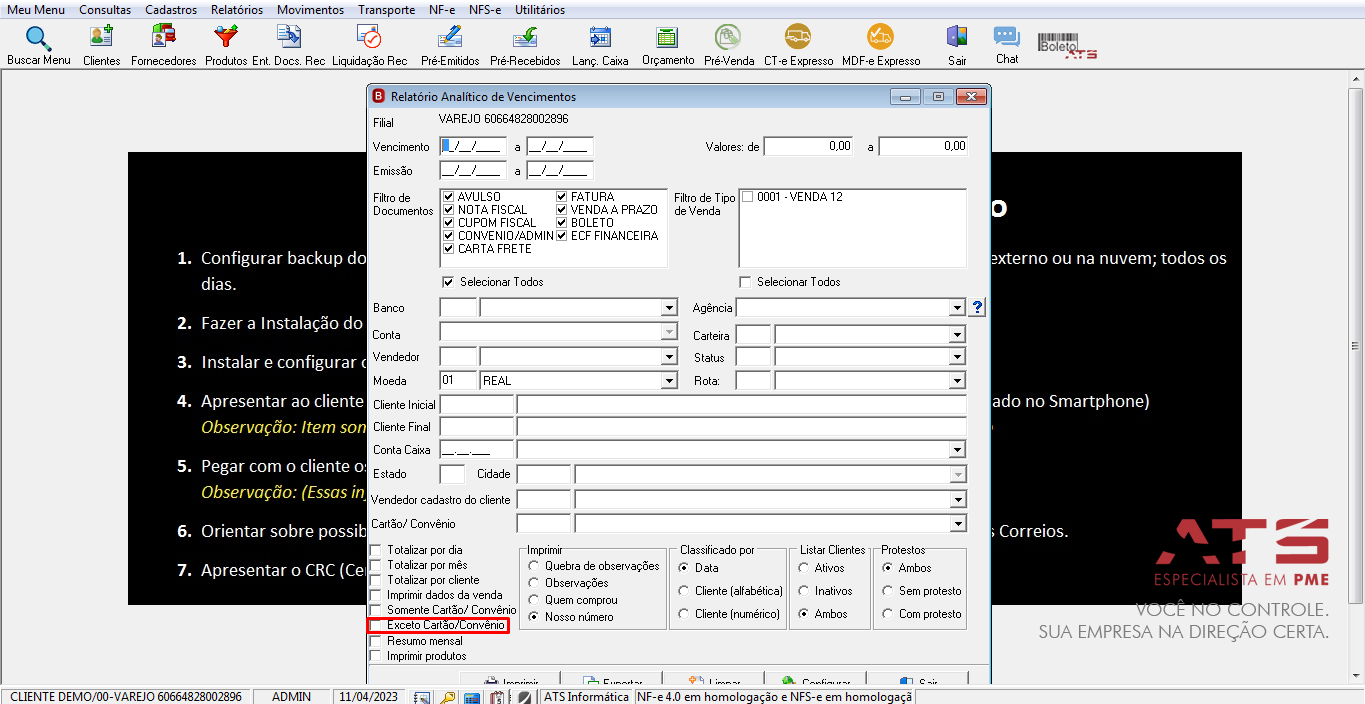Expand the Cartão/ Convênio dropdown
1365x704 pixels.
tap(958, 524)
